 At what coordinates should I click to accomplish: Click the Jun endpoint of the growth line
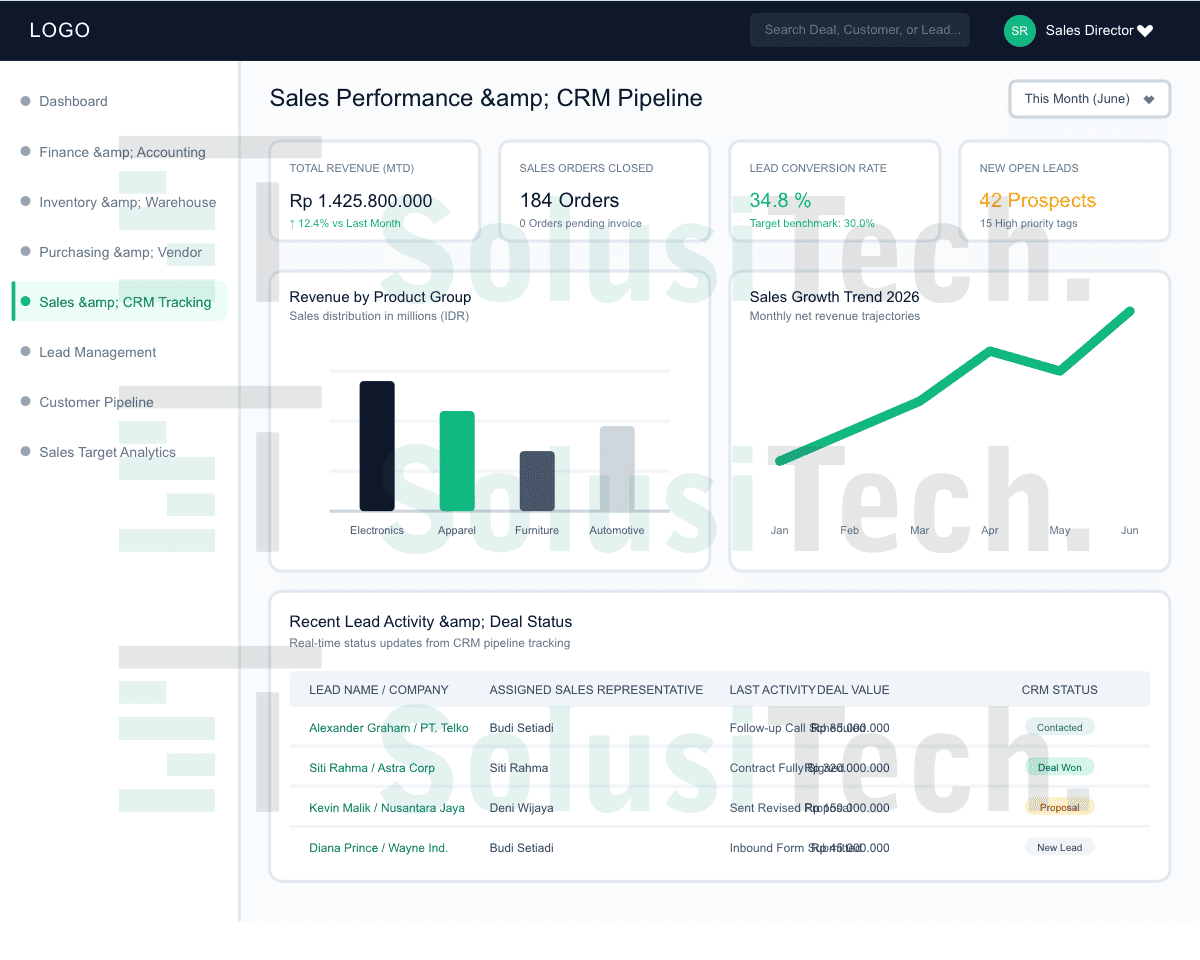pos(1131,311)
